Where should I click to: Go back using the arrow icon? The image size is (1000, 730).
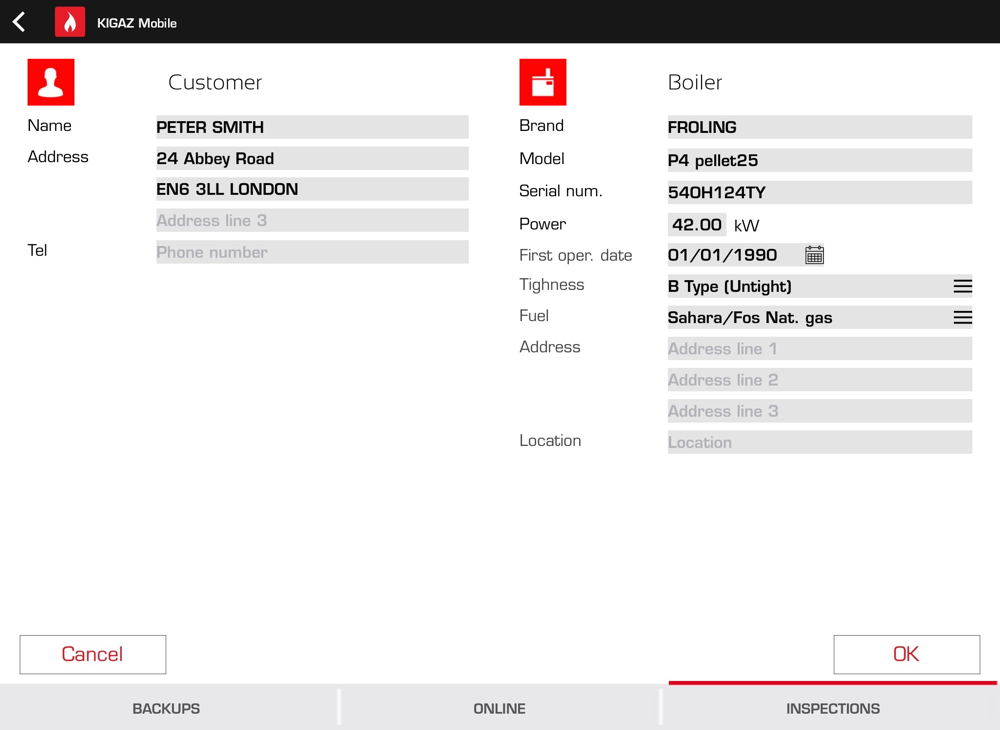[19, 22]
